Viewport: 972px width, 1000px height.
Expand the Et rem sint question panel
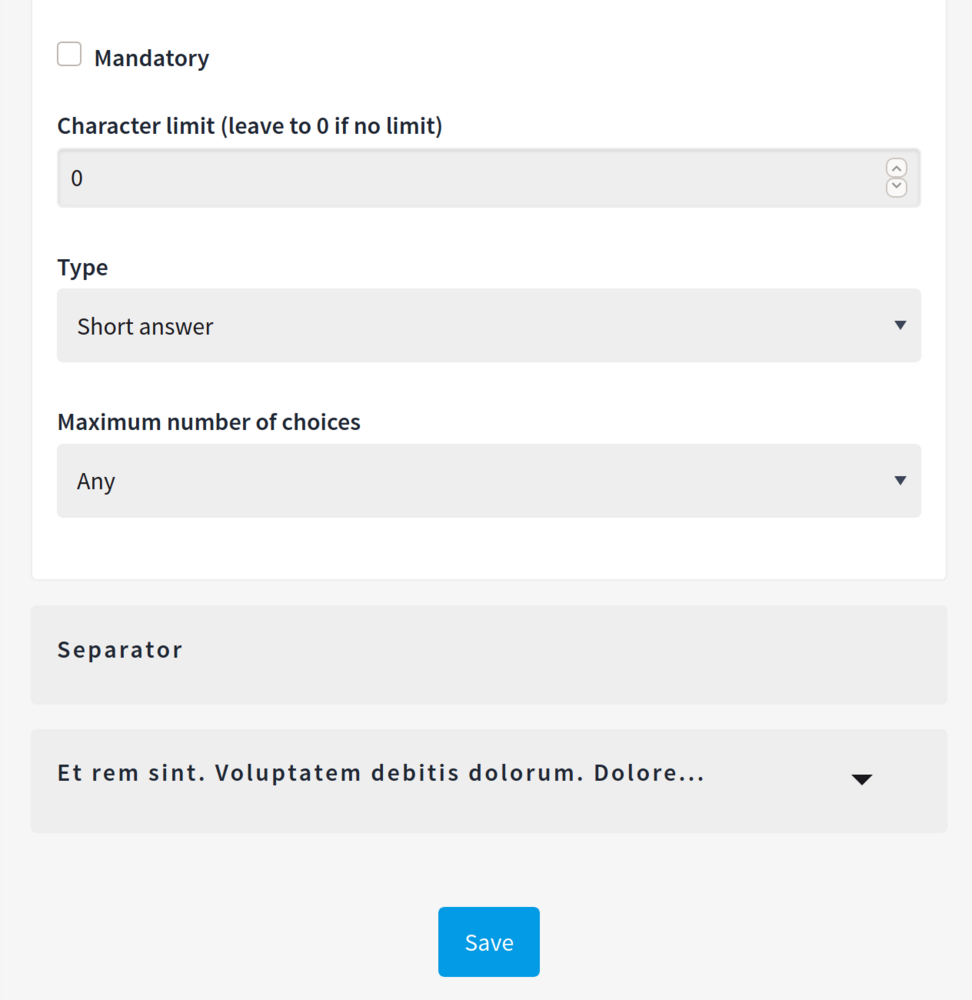[x=488, y=781]
